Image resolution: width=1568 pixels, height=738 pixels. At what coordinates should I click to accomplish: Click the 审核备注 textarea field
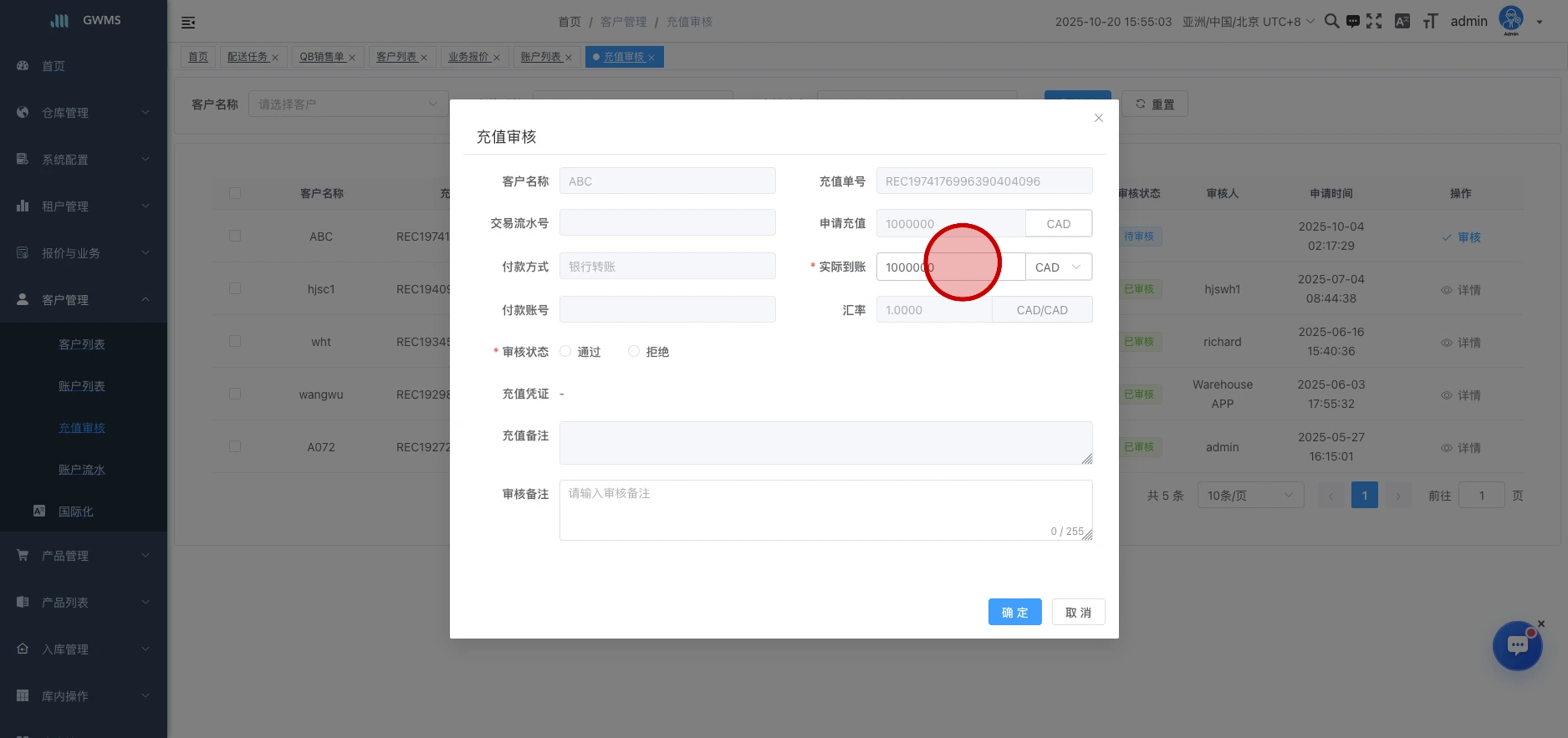point(825,510)
